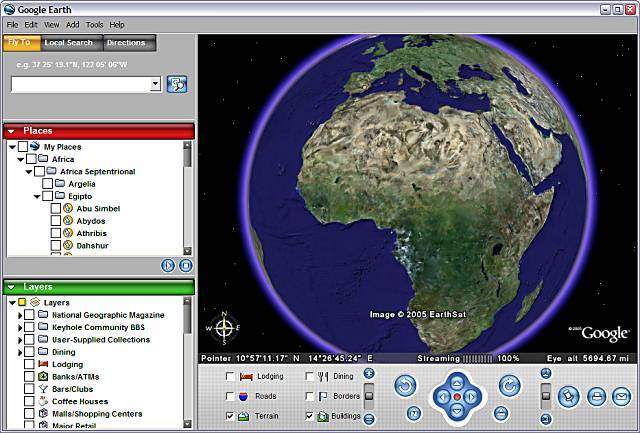Image resolution: width=640 pixels, height=433 pixels.
Task: Check the Coffee Houses layer checkbox
Action: 29,401
